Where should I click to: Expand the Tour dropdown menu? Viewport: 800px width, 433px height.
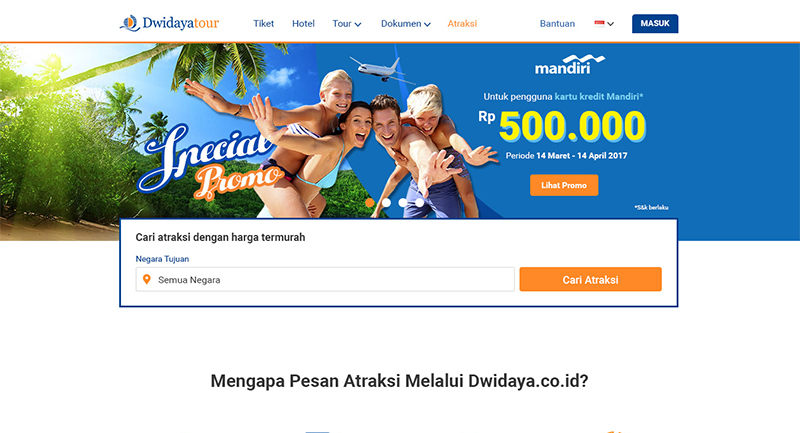[x=347, y=23]
